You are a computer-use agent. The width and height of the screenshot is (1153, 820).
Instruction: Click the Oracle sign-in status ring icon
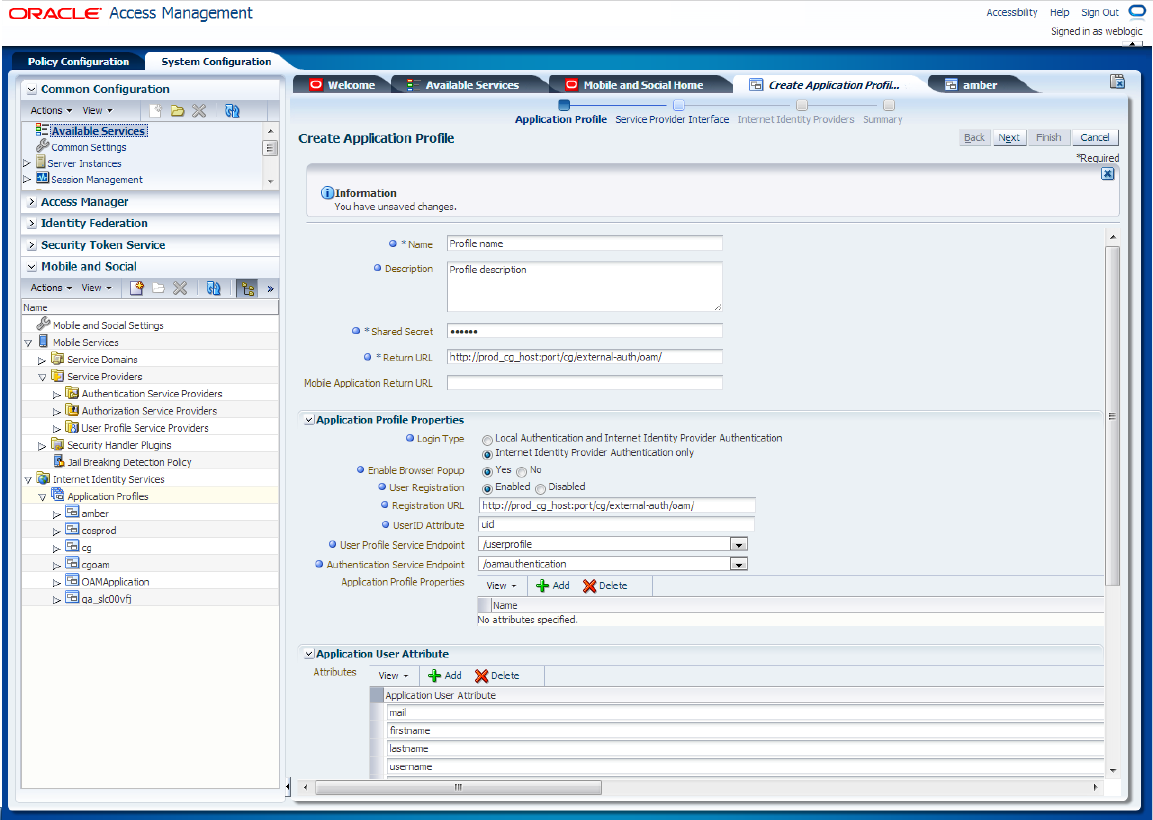[x=1137, y=12]
